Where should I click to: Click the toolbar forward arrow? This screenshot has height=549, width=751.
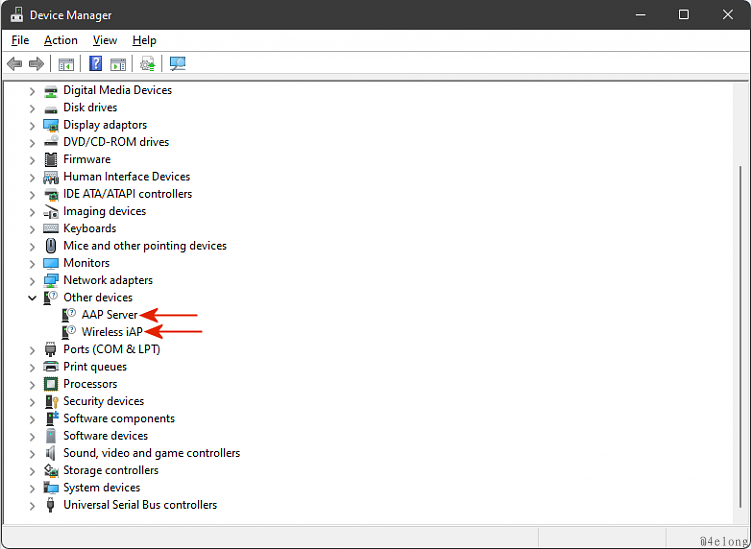[36, 64]
